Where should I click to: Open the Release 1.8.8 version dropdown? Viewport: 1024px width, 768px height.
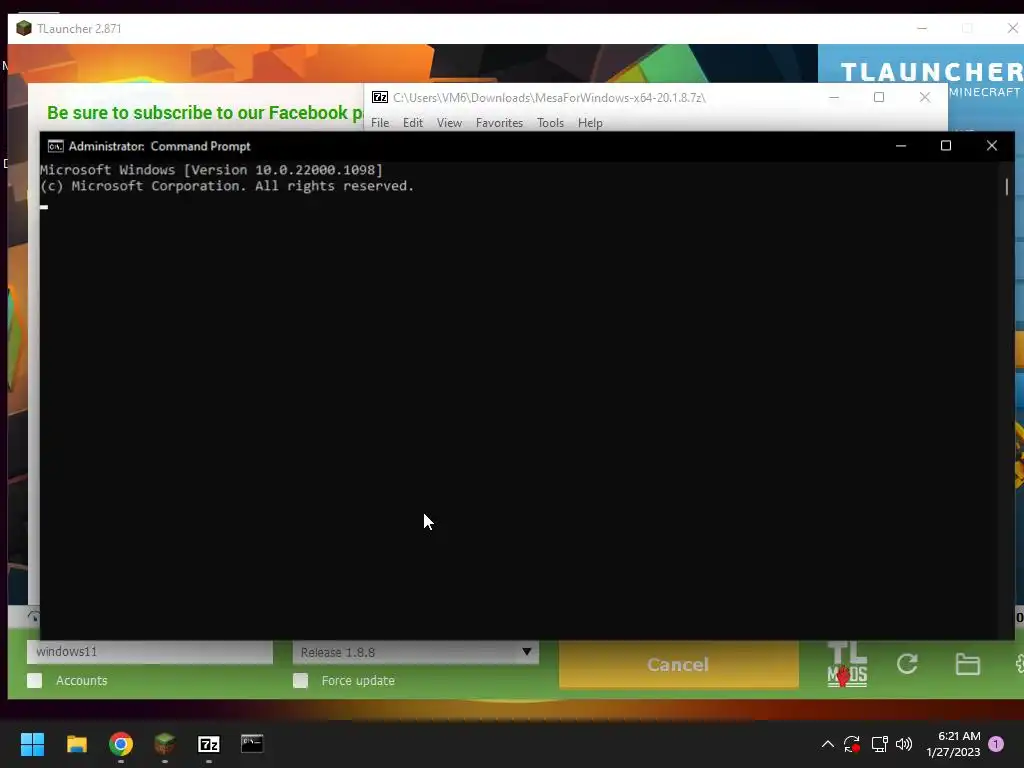click(x=415, y=652)
